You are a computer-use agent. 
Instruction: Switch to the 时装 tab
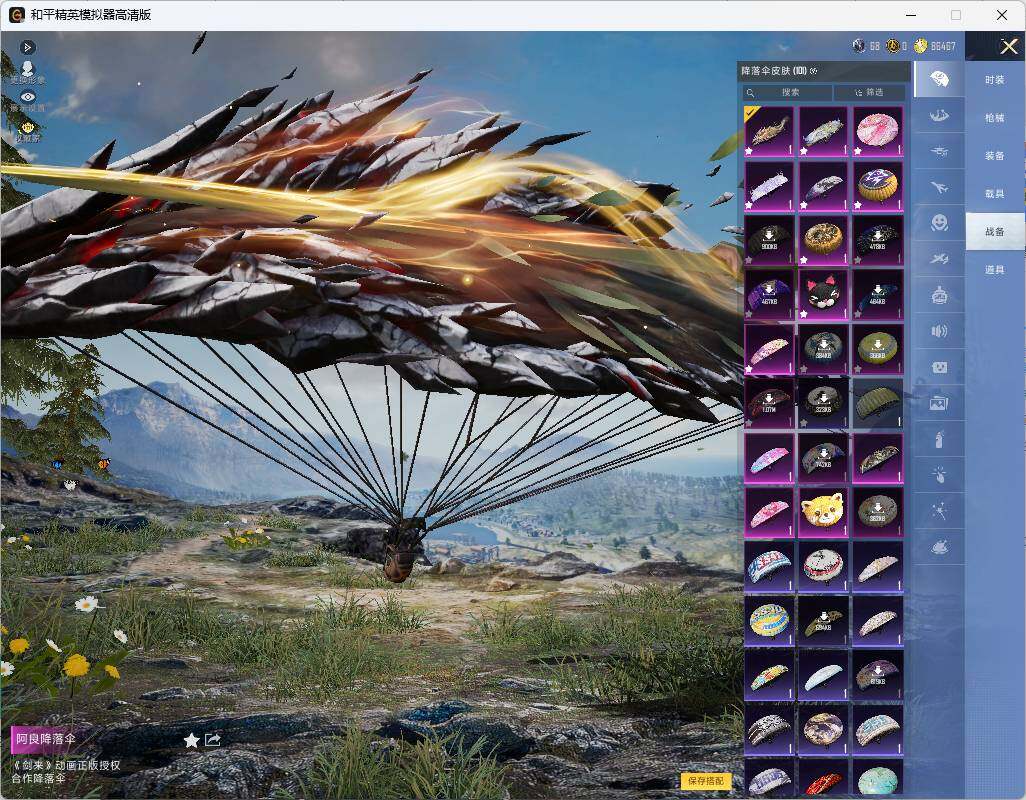pyautogui.click(x=995, y=80)
